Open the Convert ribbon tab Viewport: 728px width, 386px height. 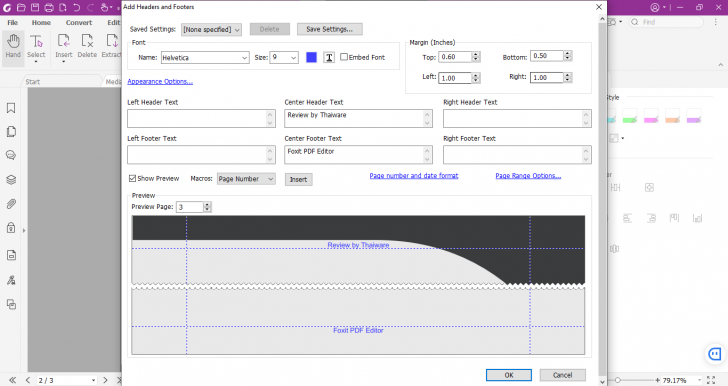click(79, 22)
